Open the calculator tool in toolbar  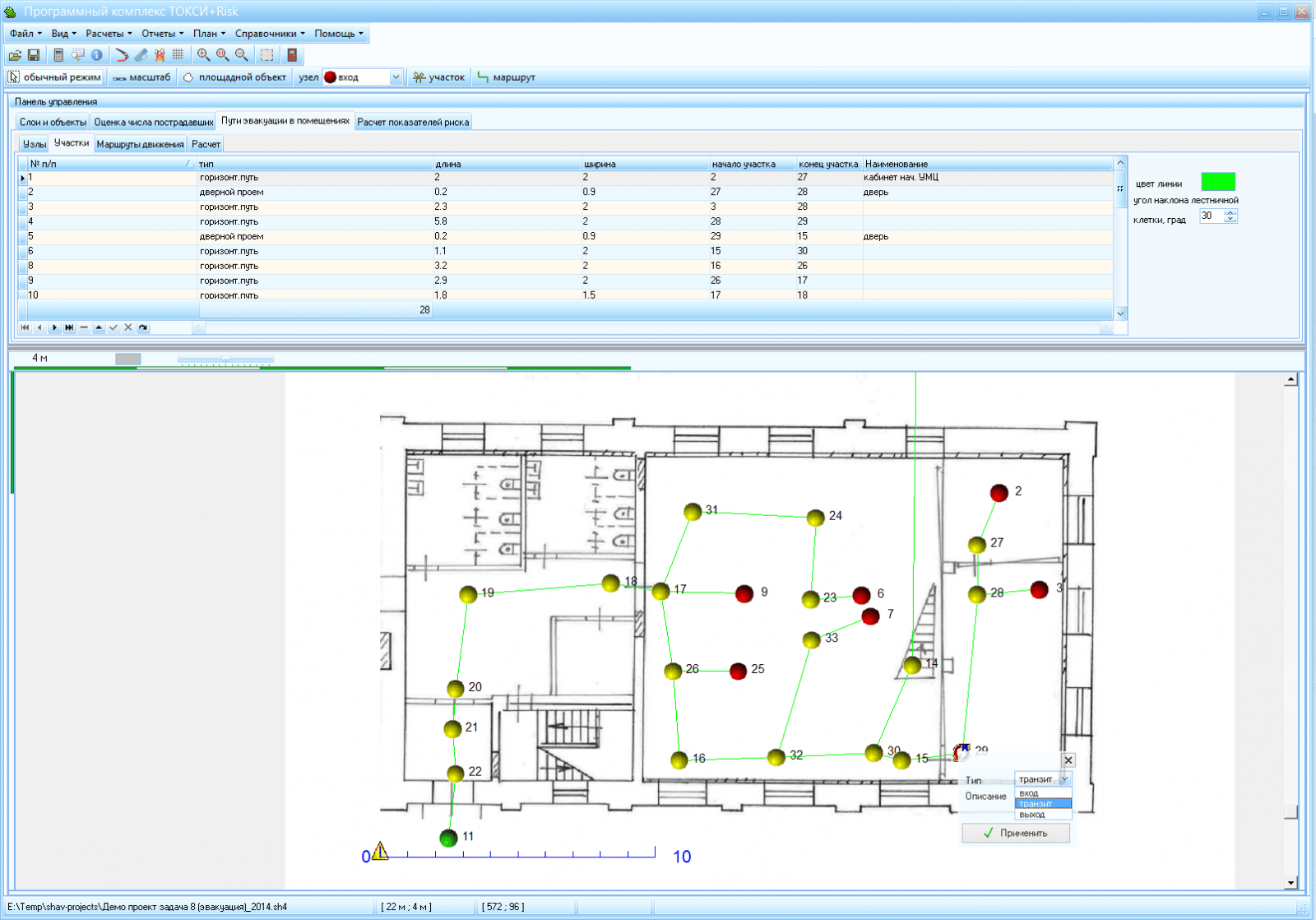point(58,55)
